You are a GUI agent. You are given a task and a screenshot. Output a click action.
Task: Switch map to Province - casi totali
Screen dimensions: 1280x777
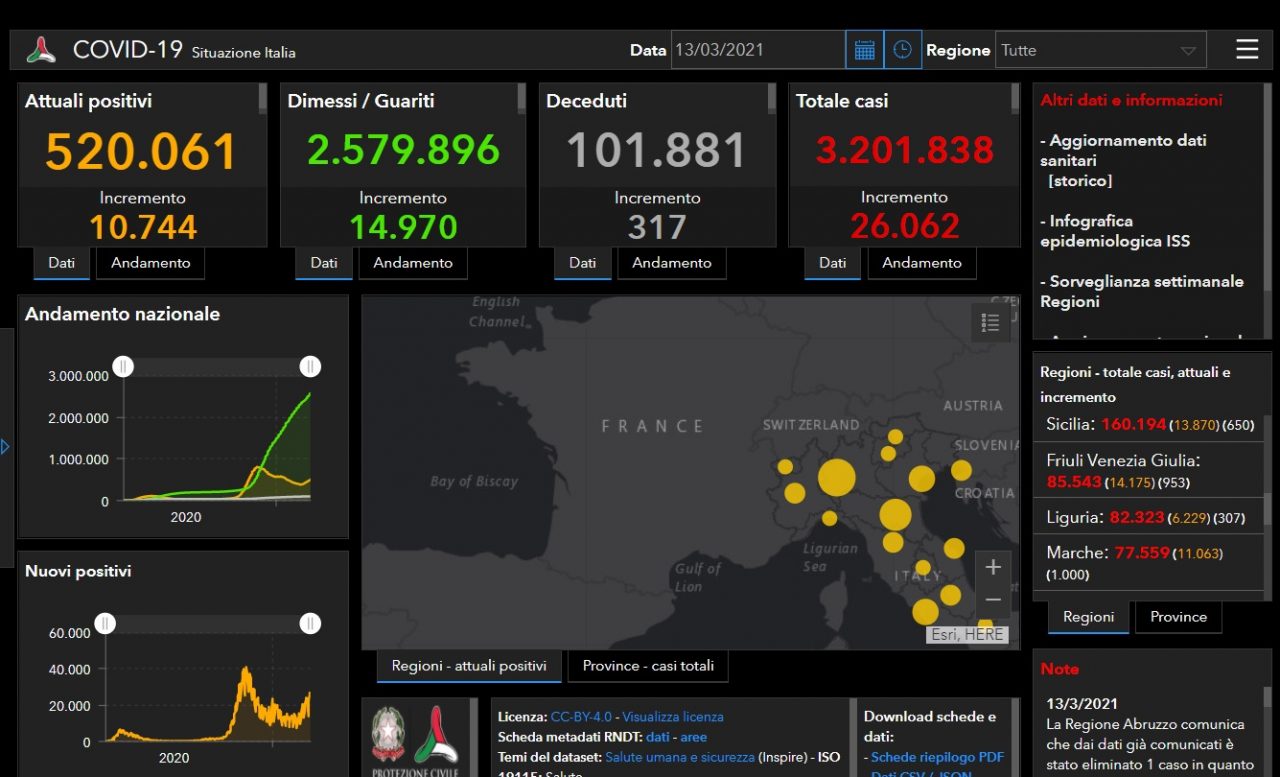(x=647, y=666)
